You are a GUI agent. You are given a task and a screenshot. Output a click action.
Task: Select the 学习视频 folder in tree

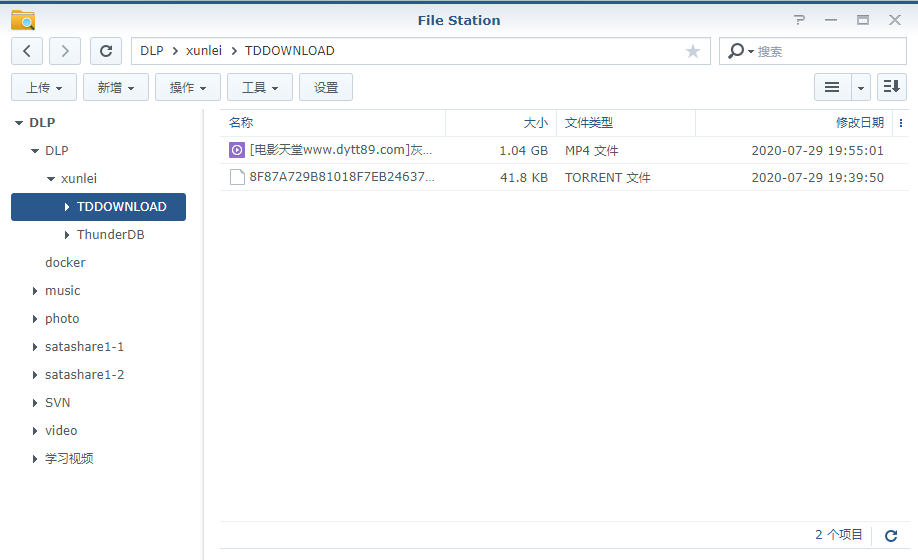[x=69, y=459]
